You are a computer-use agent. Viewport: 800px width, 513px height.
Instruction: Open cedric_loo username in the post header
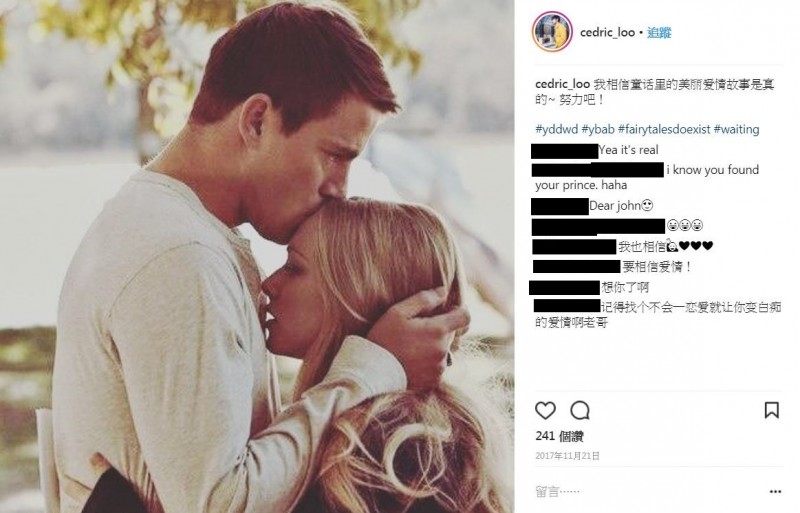point(607,33)
